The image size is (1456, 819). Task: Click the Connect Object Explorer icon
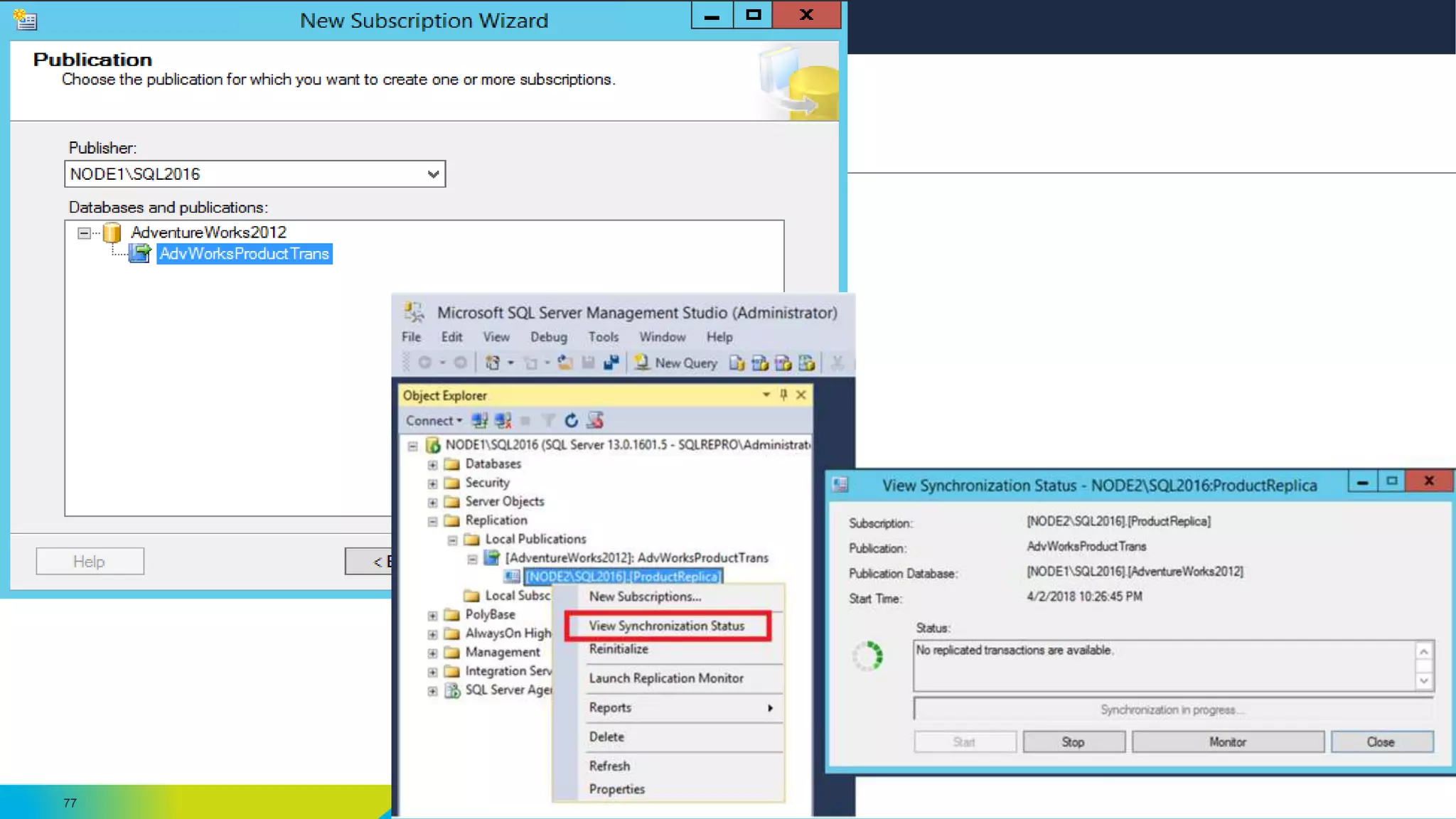[480, 420]
